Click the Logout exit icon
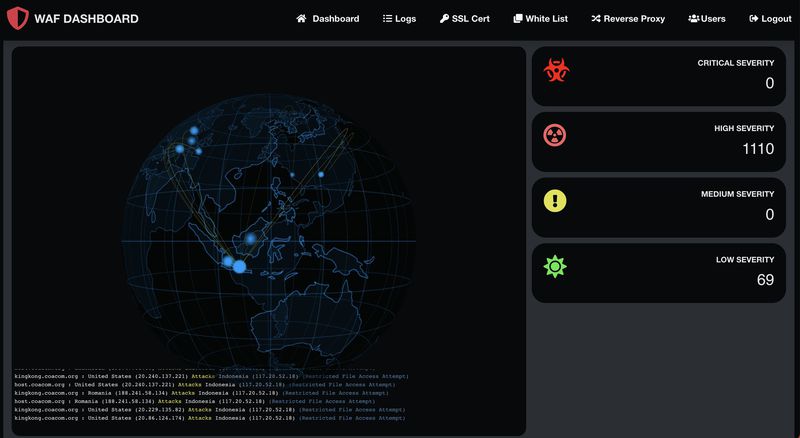Screen dimensions: 800x438 click(x=754, y=18)
